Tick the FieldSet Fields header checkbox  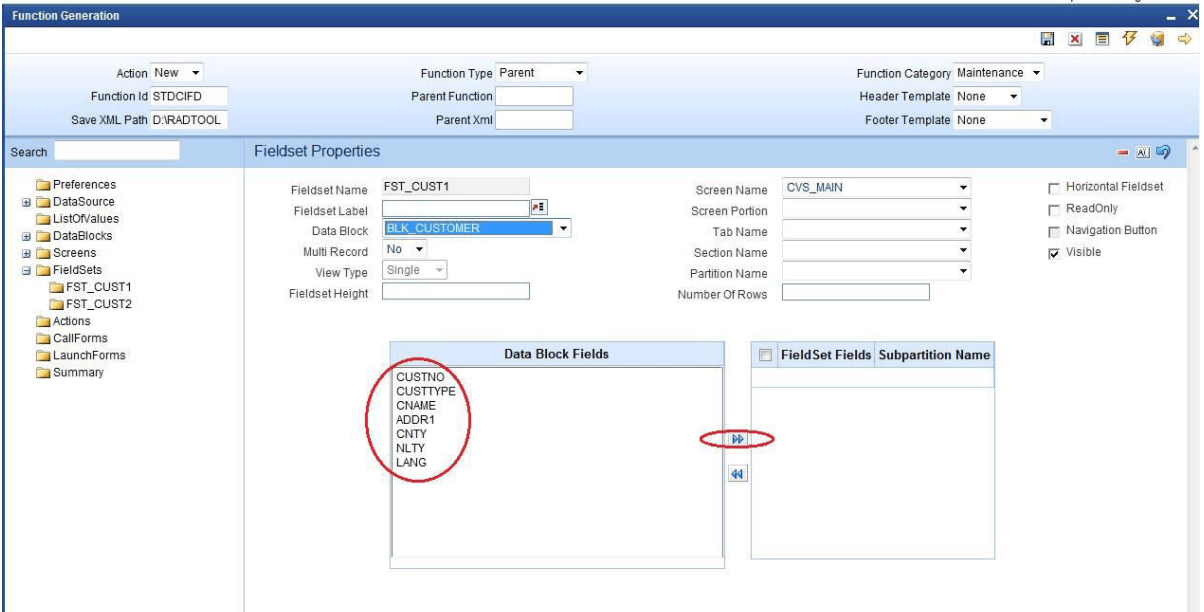(x=766, y=355)
